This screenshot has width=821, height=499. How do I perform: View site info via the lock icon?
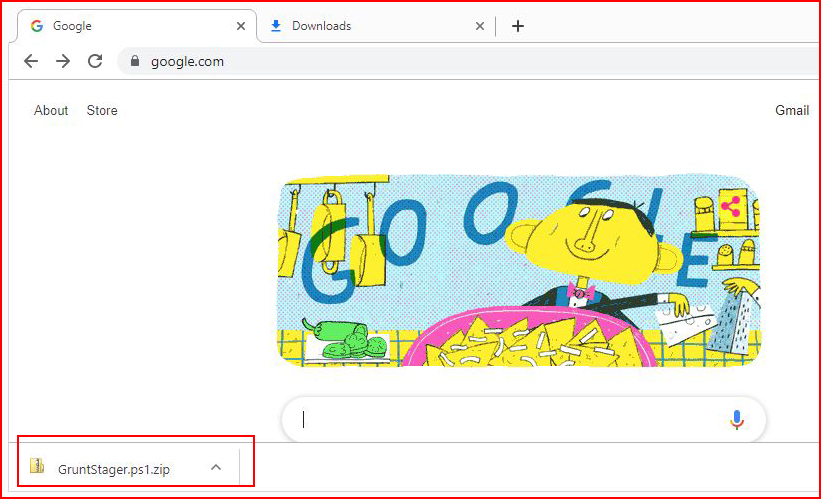coord(135,61)
